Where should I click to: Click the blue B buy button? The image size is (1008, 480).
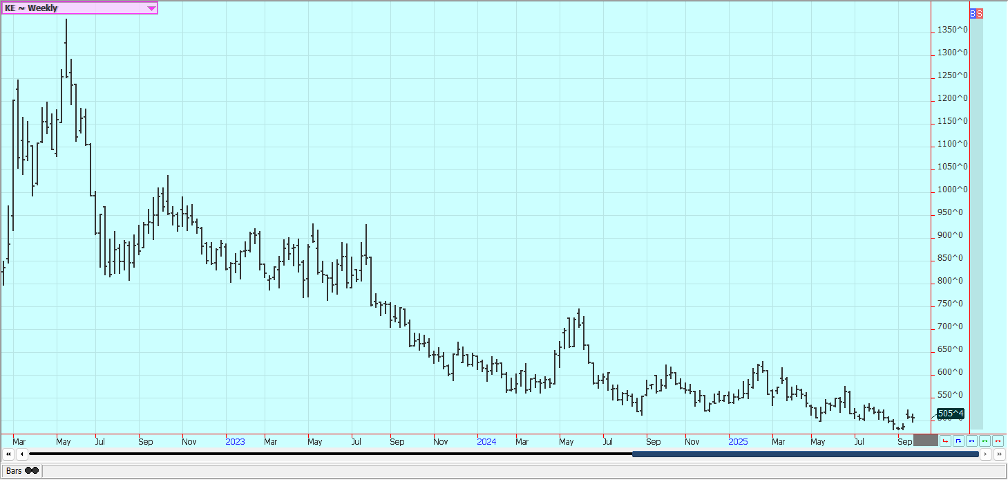[974, 12]
